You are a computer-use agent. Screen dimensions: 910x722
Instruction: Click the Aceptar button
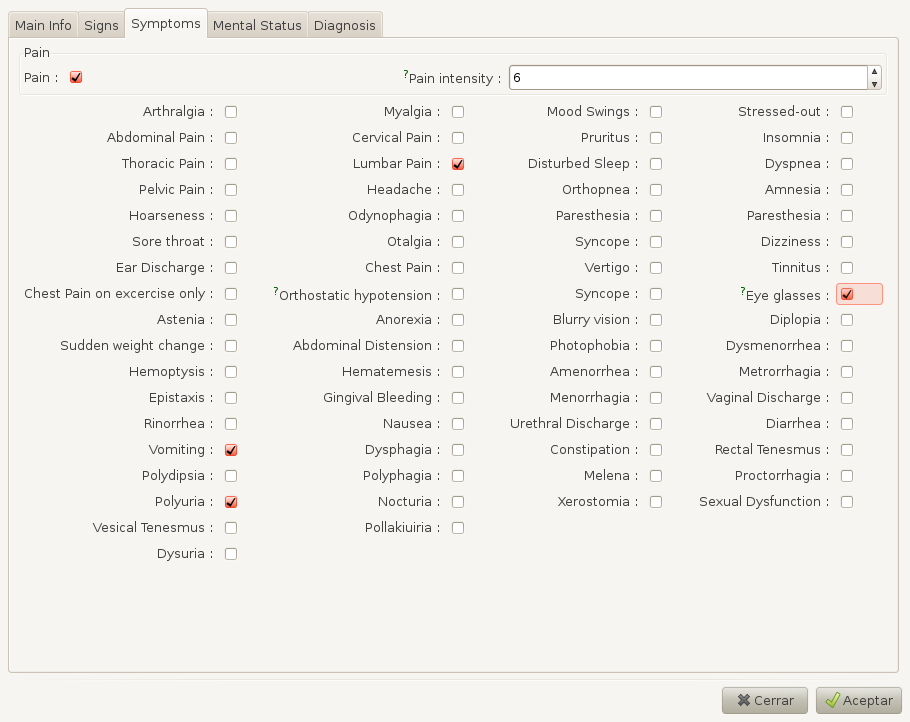click(859, 701)
